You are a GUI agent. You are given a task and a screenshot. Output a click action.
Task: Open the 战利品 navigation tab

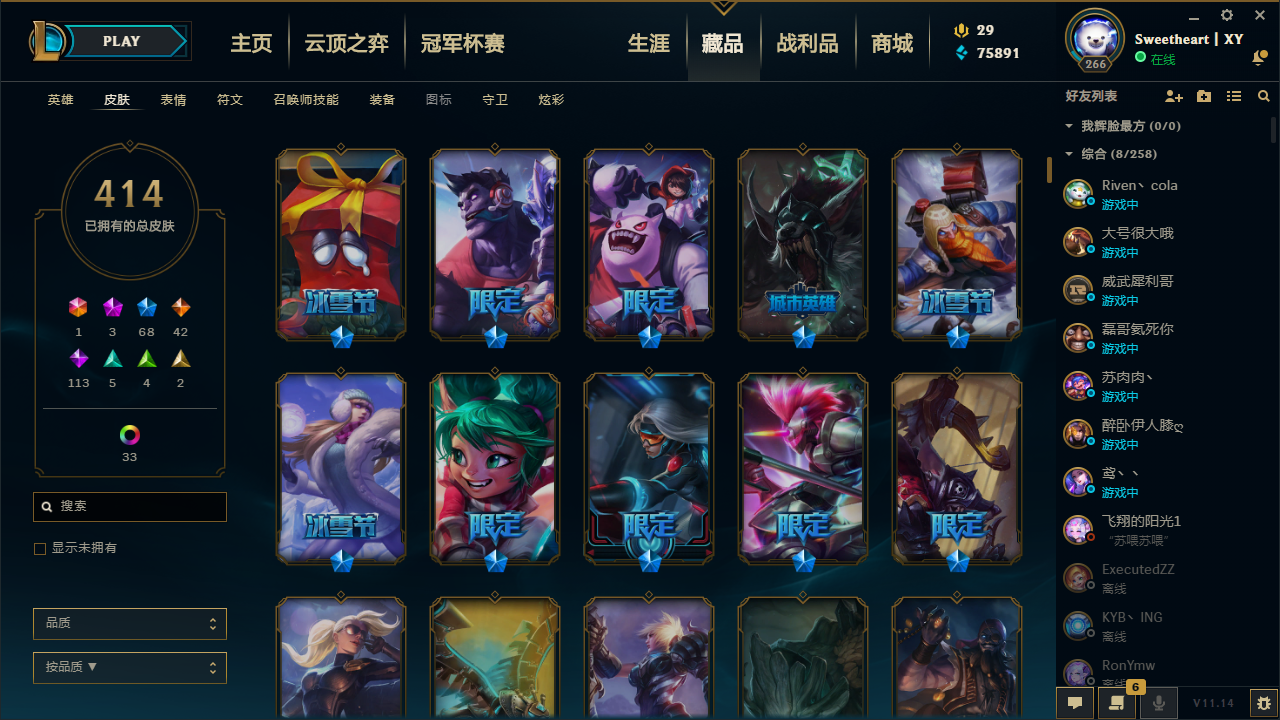pyautogui.click(x=807, y=43)
